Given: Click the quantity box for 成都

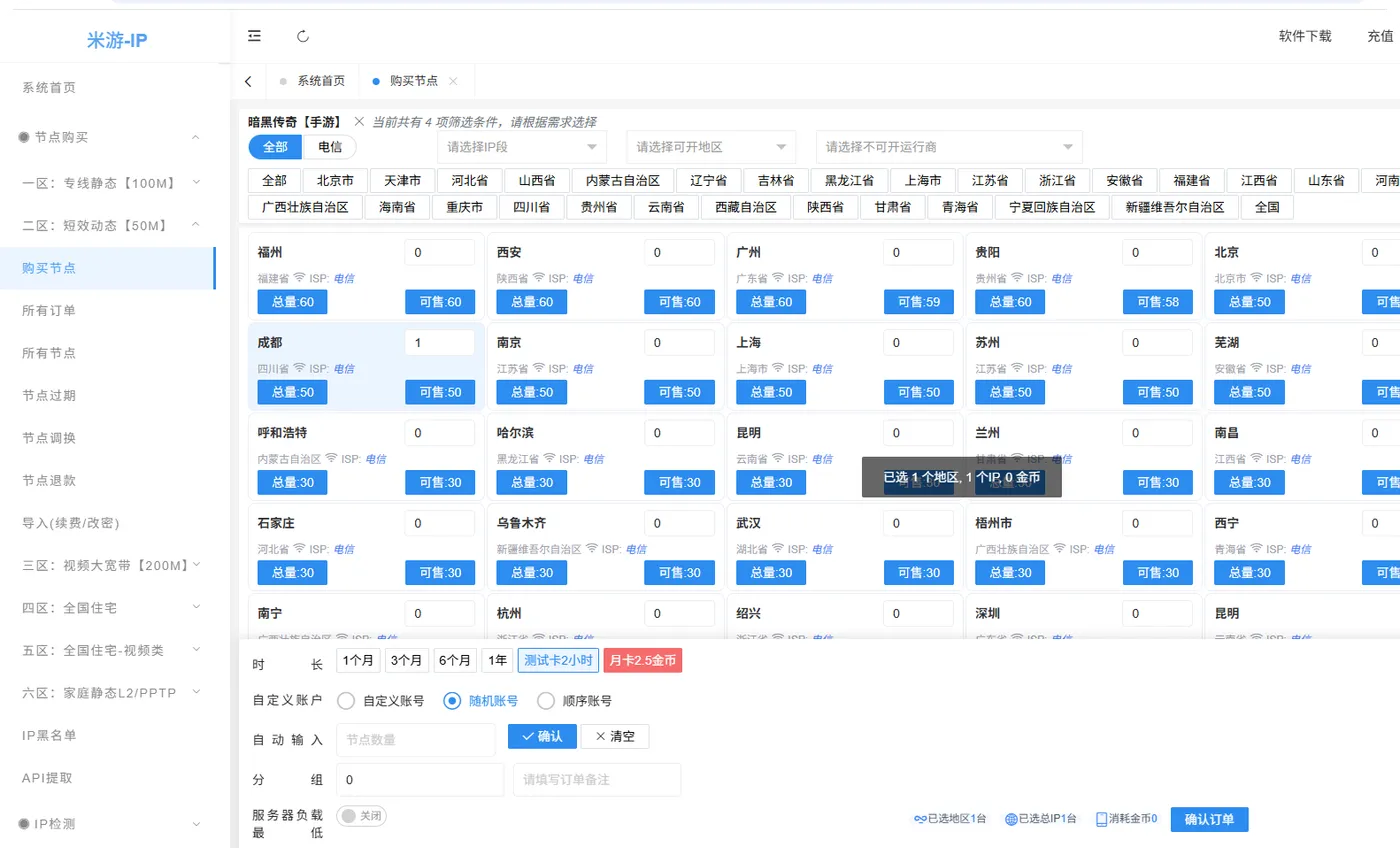Looking at the screenshot, I should (440, 343).
